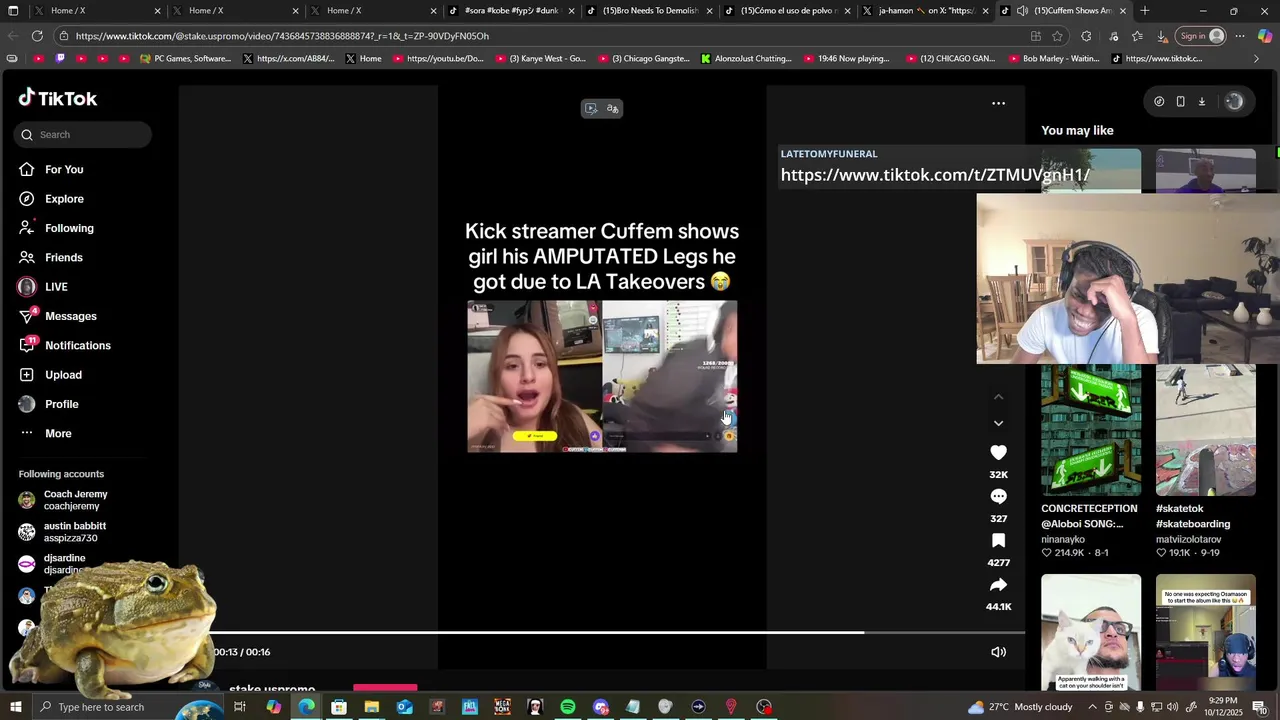Go back in the browser
1280x720 pixels.
pos(13,36)
